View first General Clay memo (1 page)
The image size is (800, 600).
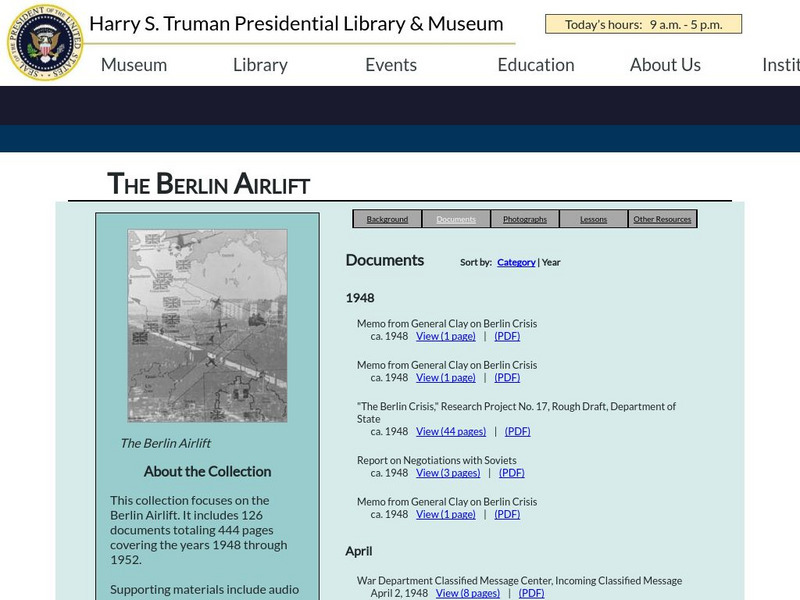[x=445, y=336]
